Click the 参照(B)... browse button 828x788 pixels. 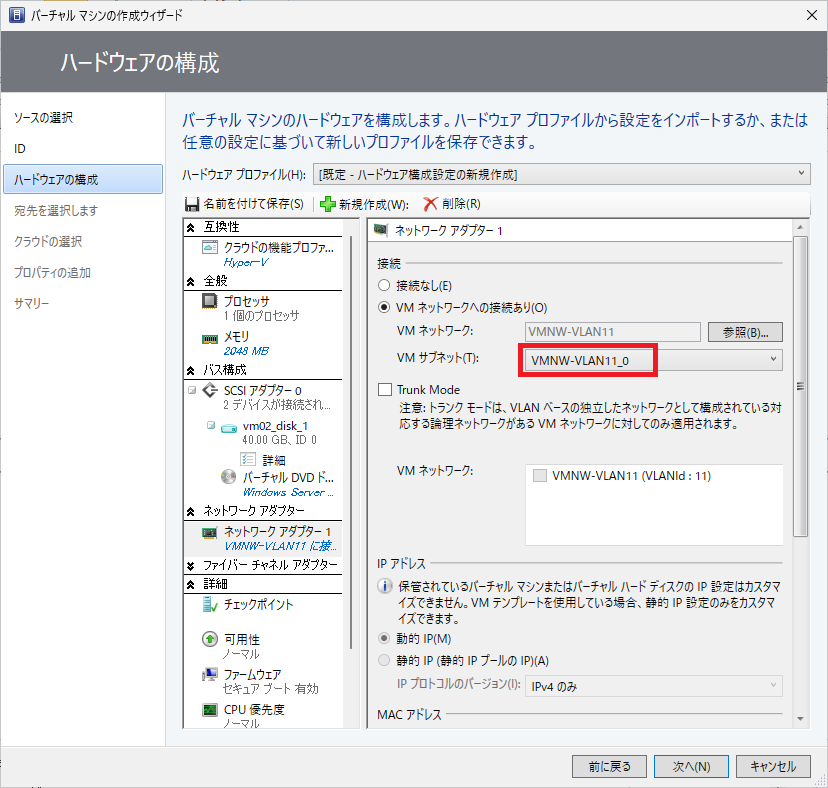(745, 332)
